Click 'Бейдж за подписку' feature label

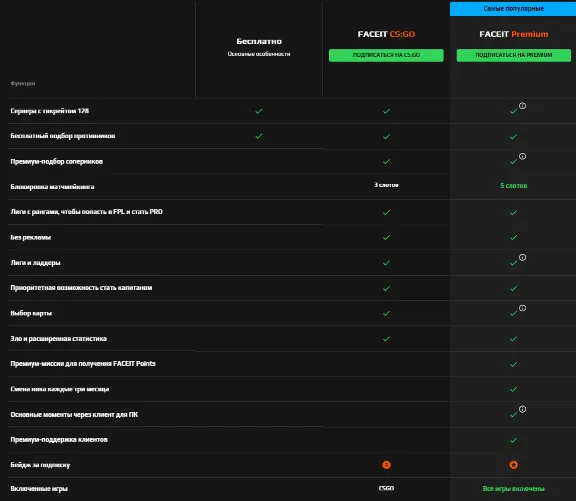pos(40,465)
